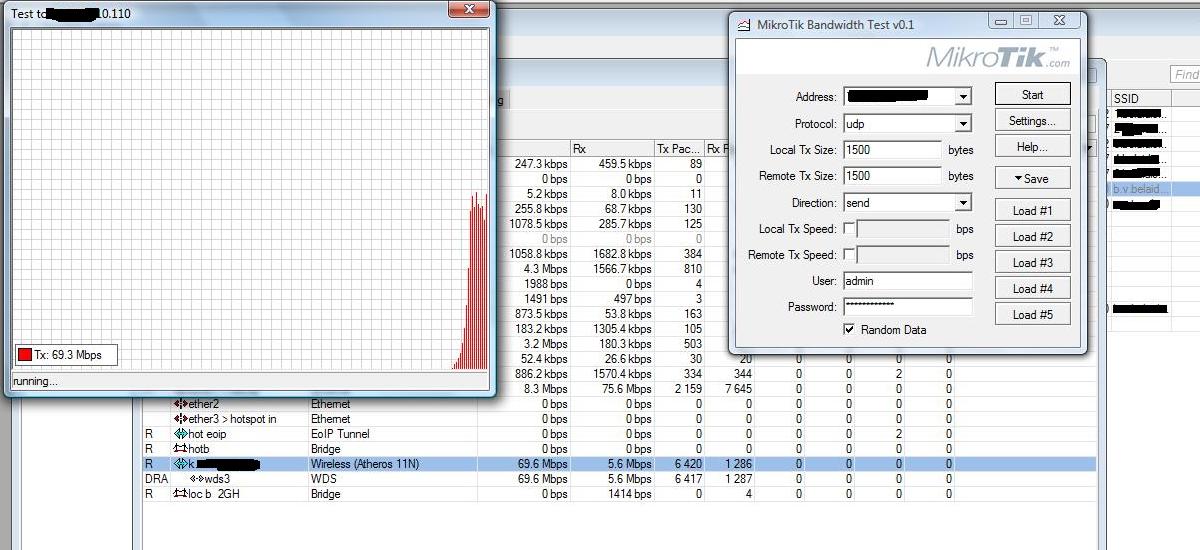Click the Rx column header

[612, 148]
